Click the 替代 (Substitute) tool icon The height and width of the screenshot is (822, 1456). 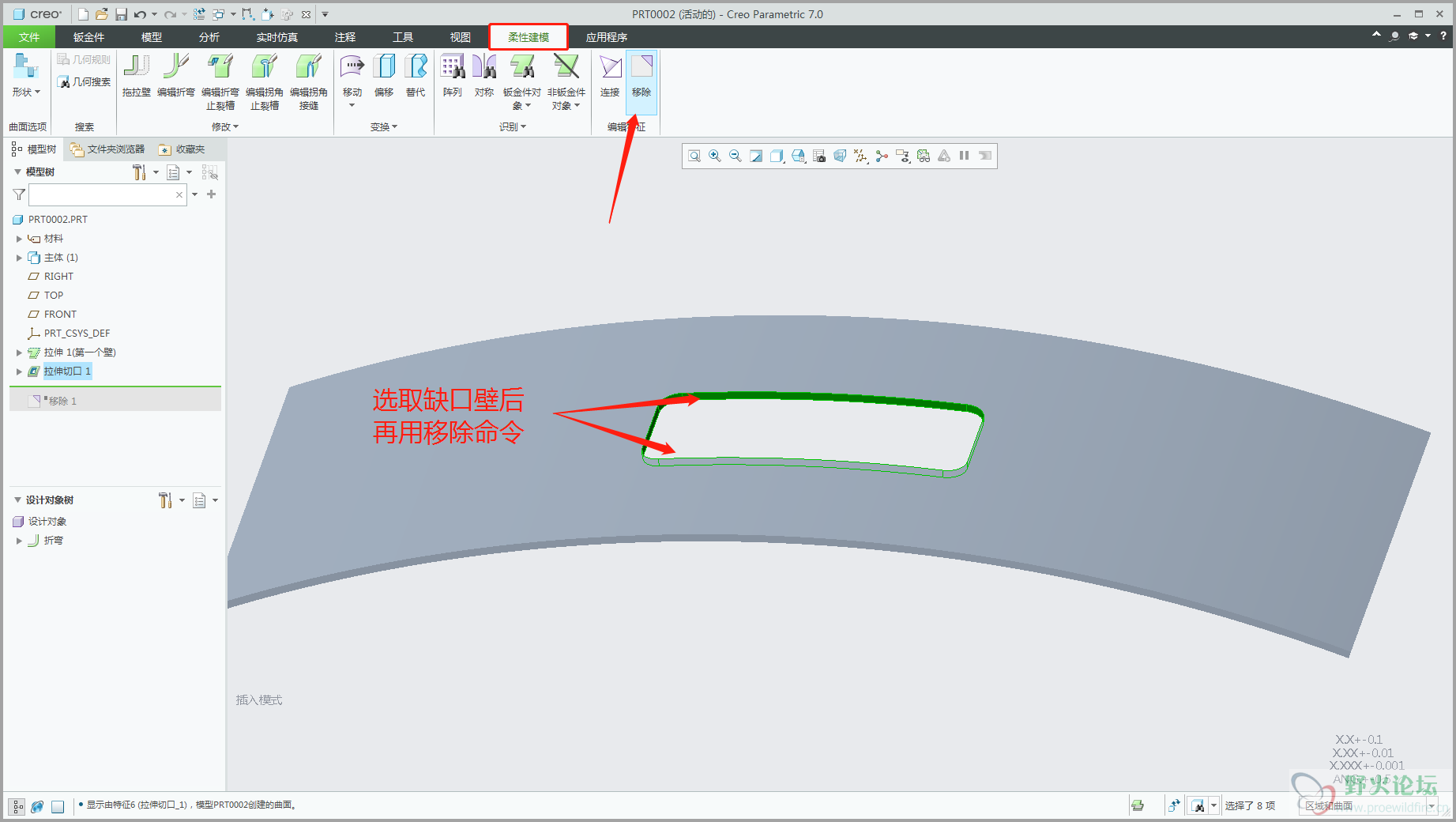(x=416, y=66)
